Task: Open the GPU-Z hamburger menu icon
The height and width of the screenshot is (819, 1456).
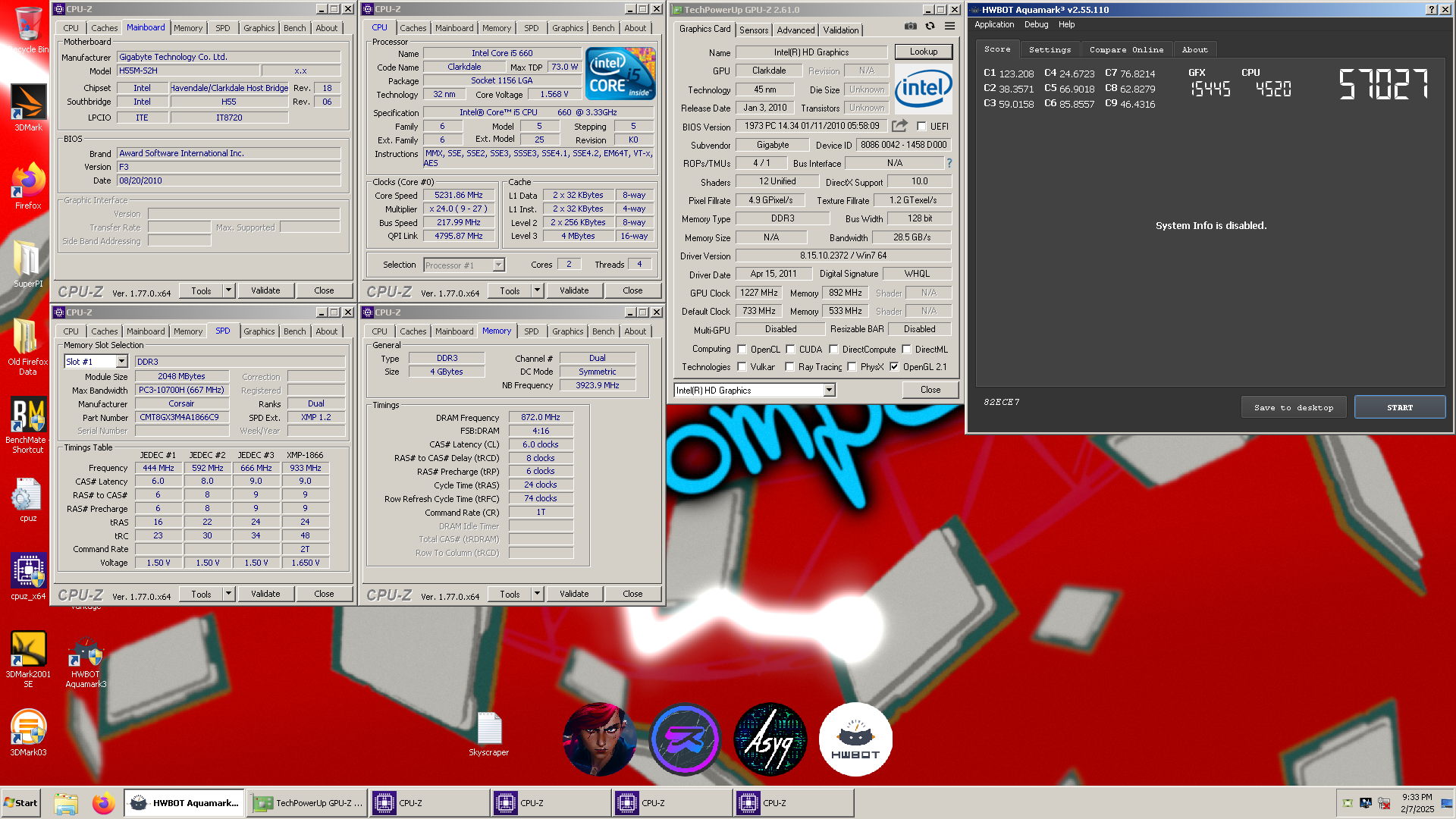Action: pyautogui.click(x=949, y=27)
